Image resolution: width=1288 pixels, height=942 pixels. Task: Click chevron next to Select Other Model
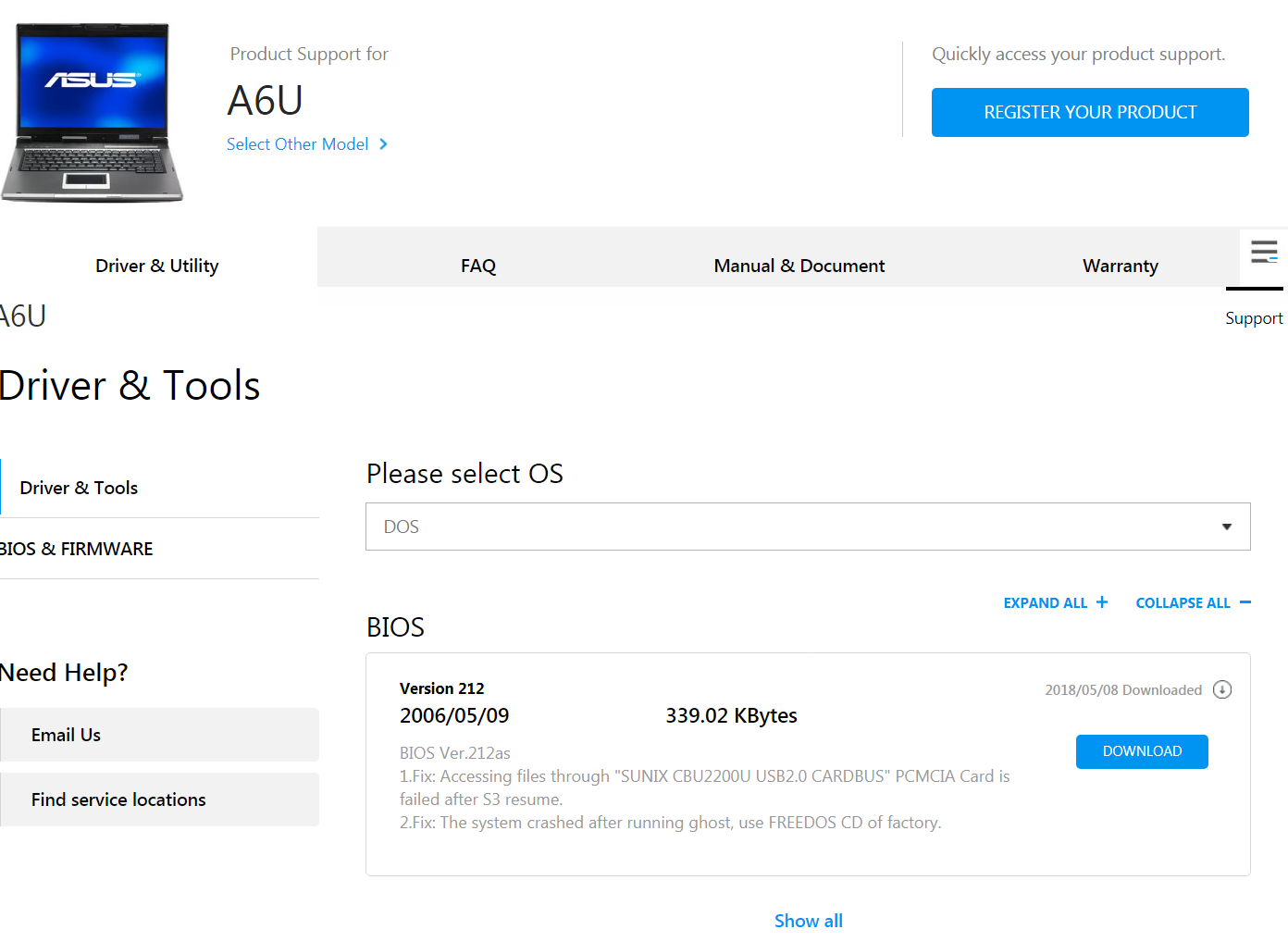click(x=383, y=144)
